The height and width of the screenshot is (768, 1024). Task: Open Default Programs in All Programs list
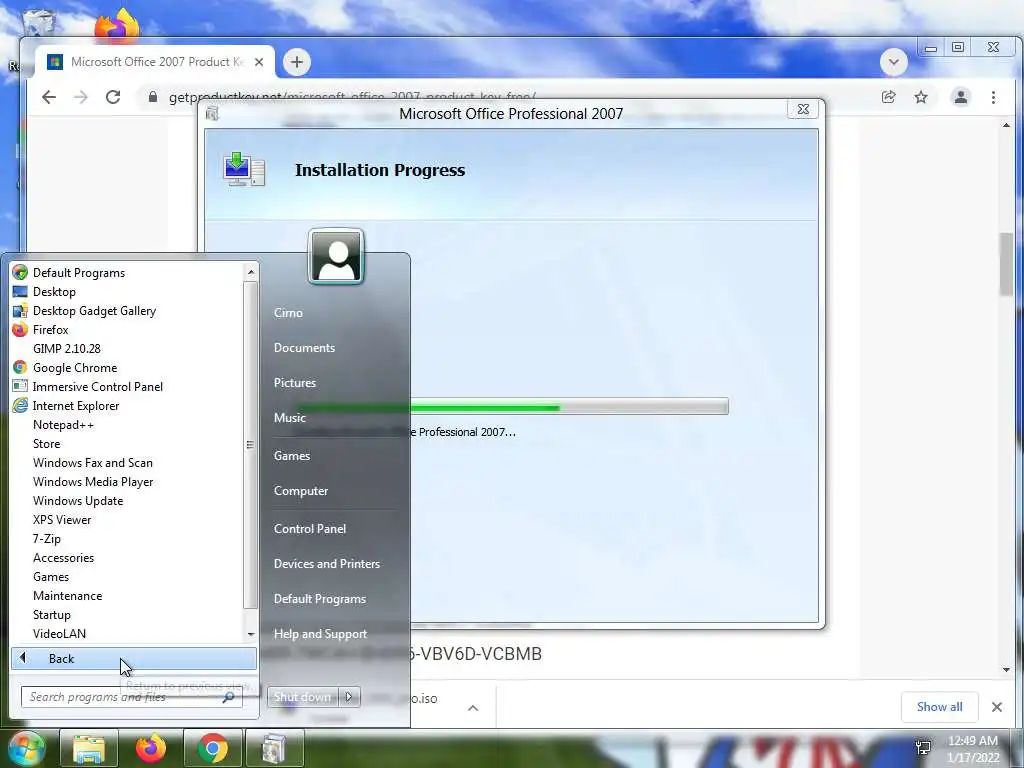click(x=78, y=273)
